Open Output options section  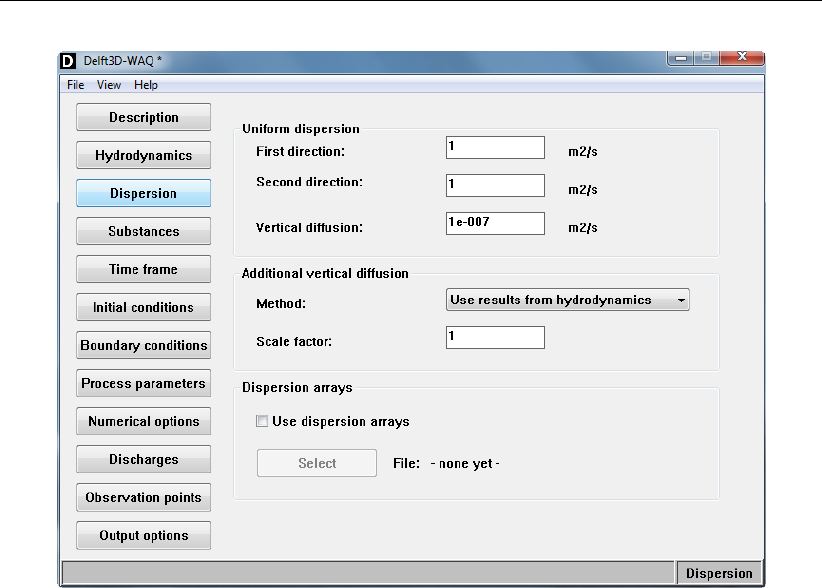tap(144, 535)
